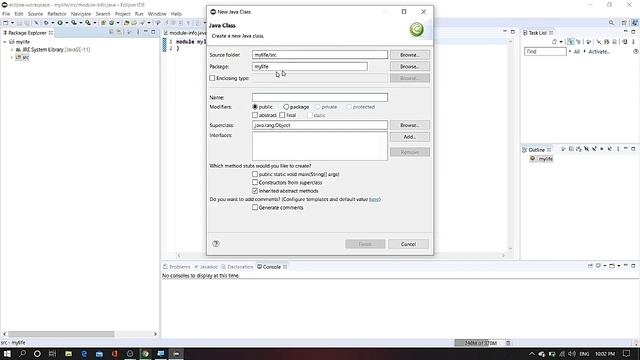
Task: Open the New toolbar dropdown arrow
Action: (12, 23)
